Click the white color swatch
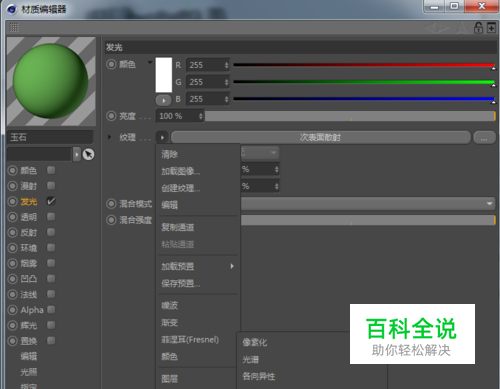The width and height of the screenshot is (500, 389). click(x=164, y=75)
